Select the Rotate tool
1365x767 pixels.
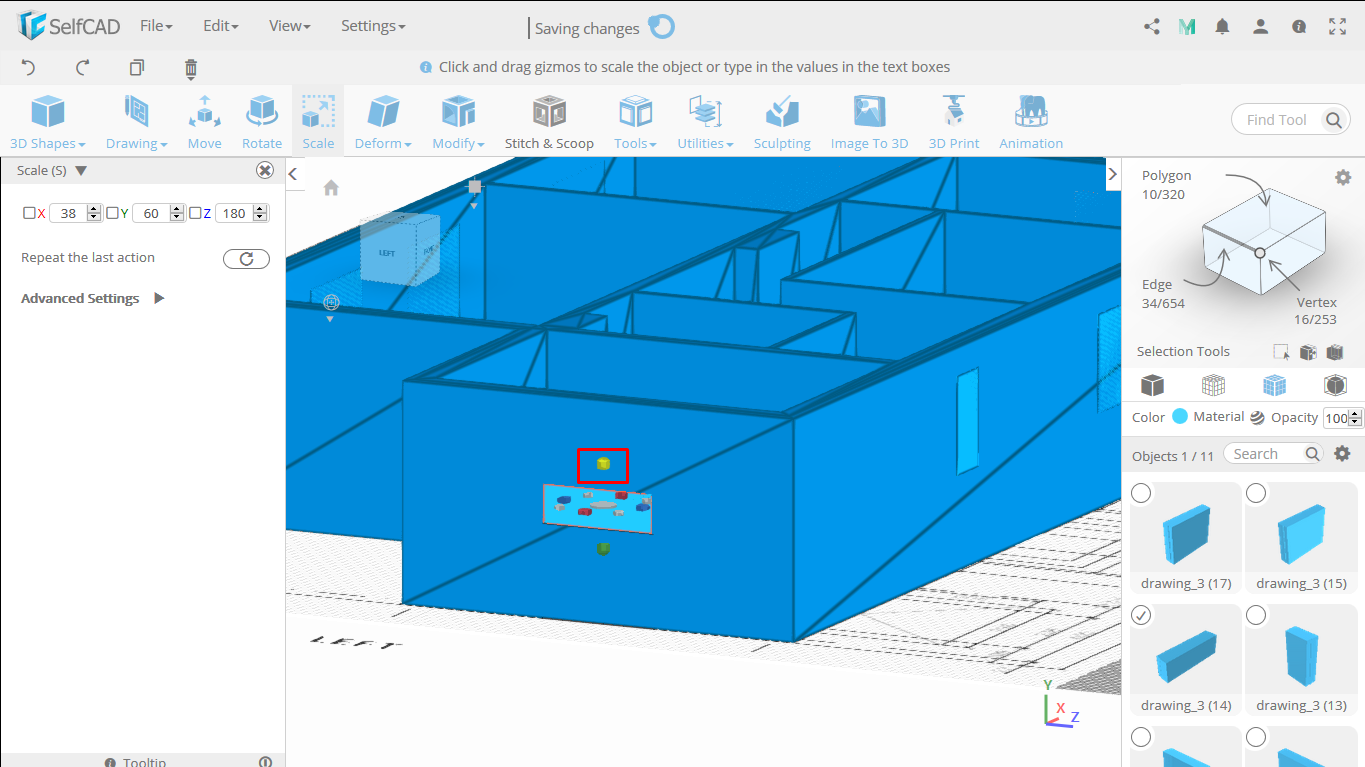pos(262,121)
